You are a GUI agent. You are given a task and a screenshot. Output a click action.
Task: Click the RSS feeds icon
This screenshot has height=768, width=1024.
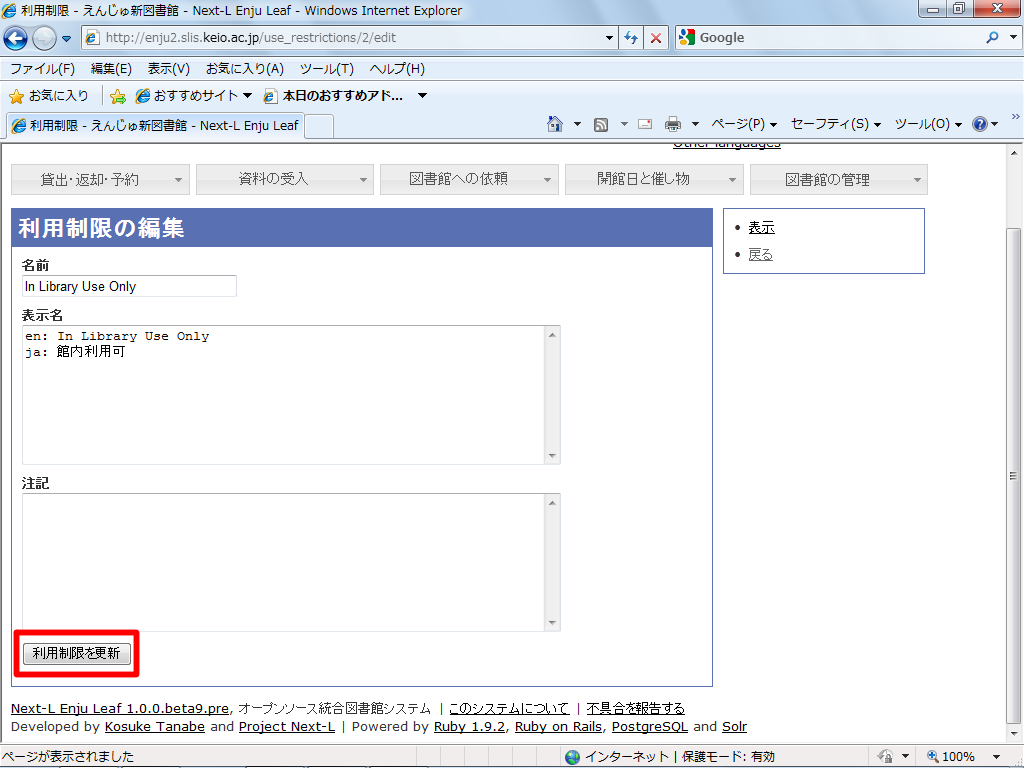pos(601,124)
